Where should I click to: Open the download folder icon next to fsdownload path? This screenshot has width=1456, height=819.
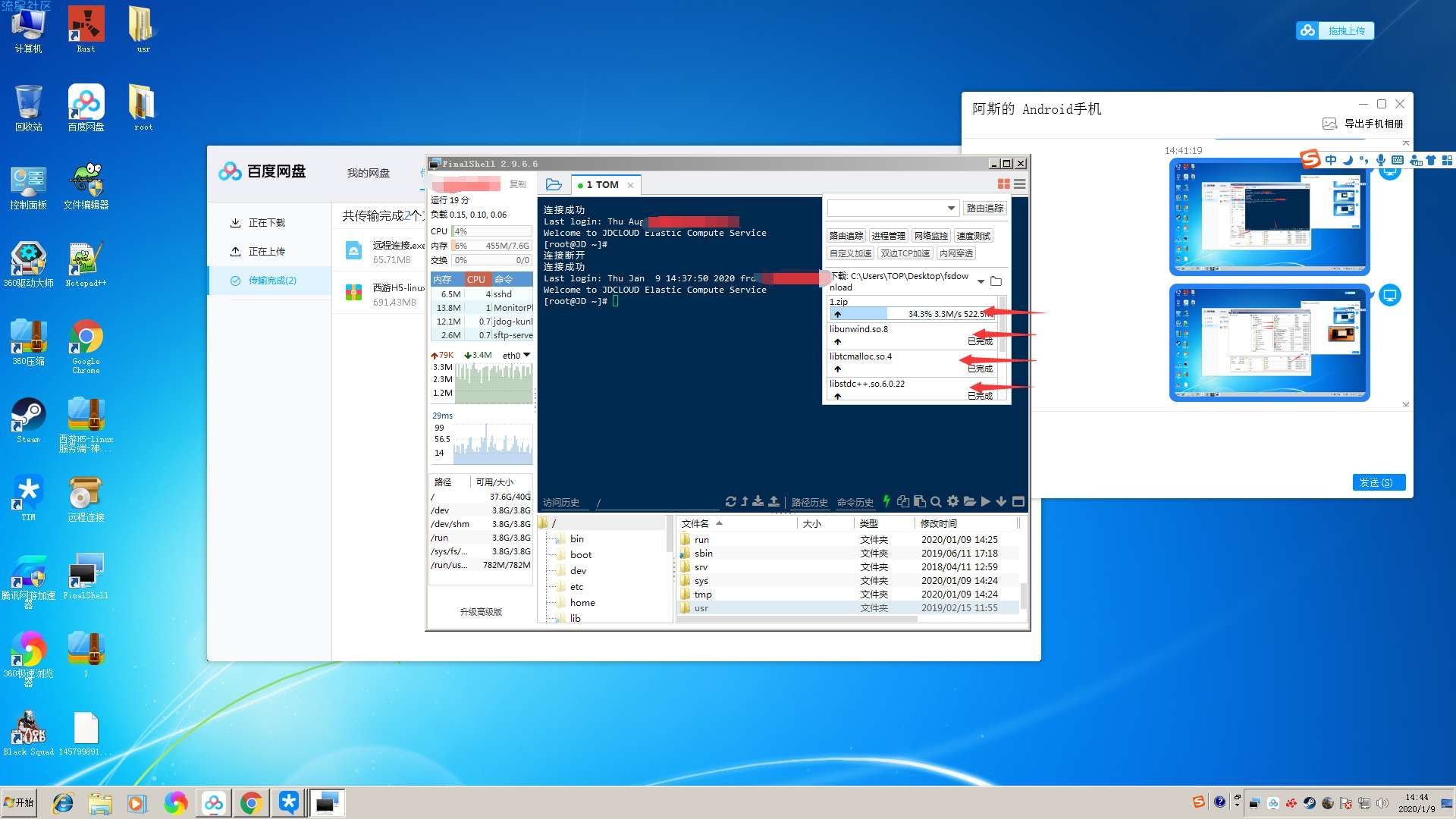tap(996, 281)
